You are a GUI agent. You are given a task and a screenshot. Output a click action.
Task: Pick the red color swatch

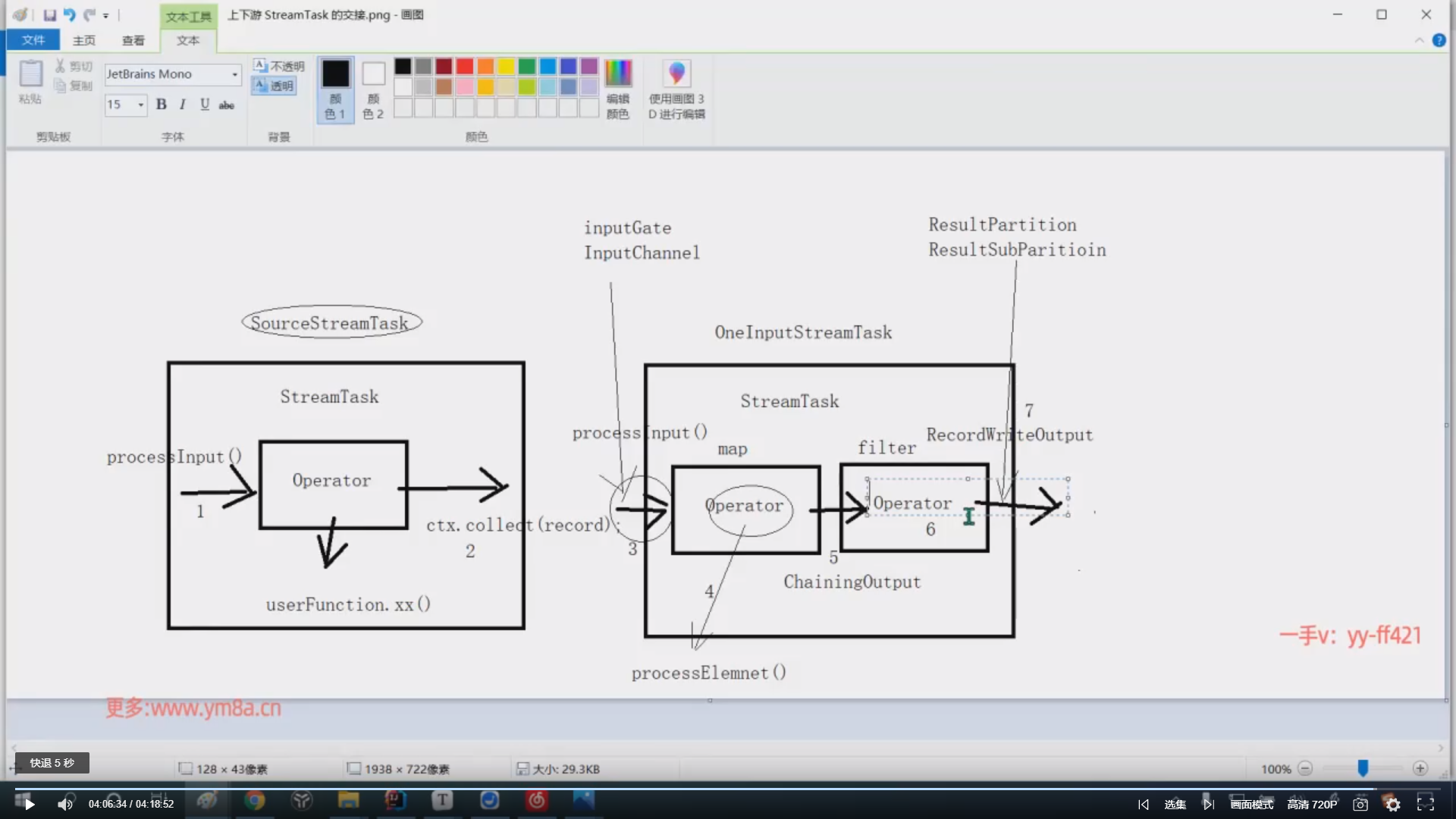(x=465, y=67)
